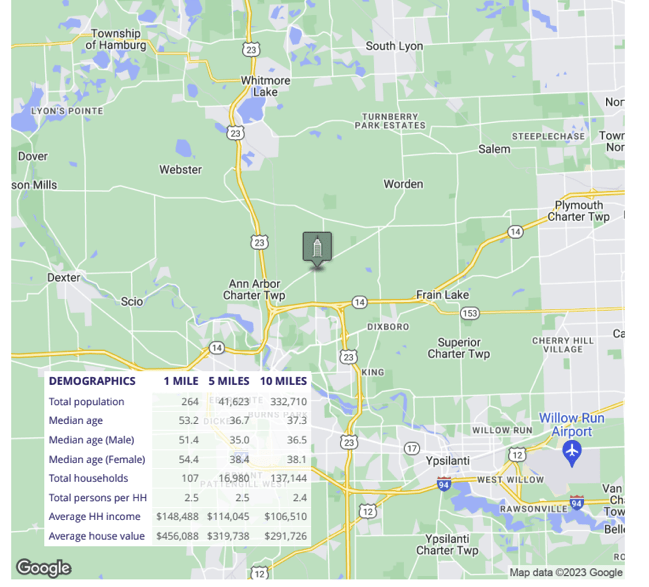Click the South Lyon map label
Image resolution: width=649 pixels, height=587 pixels.
(x=394, y=46)
